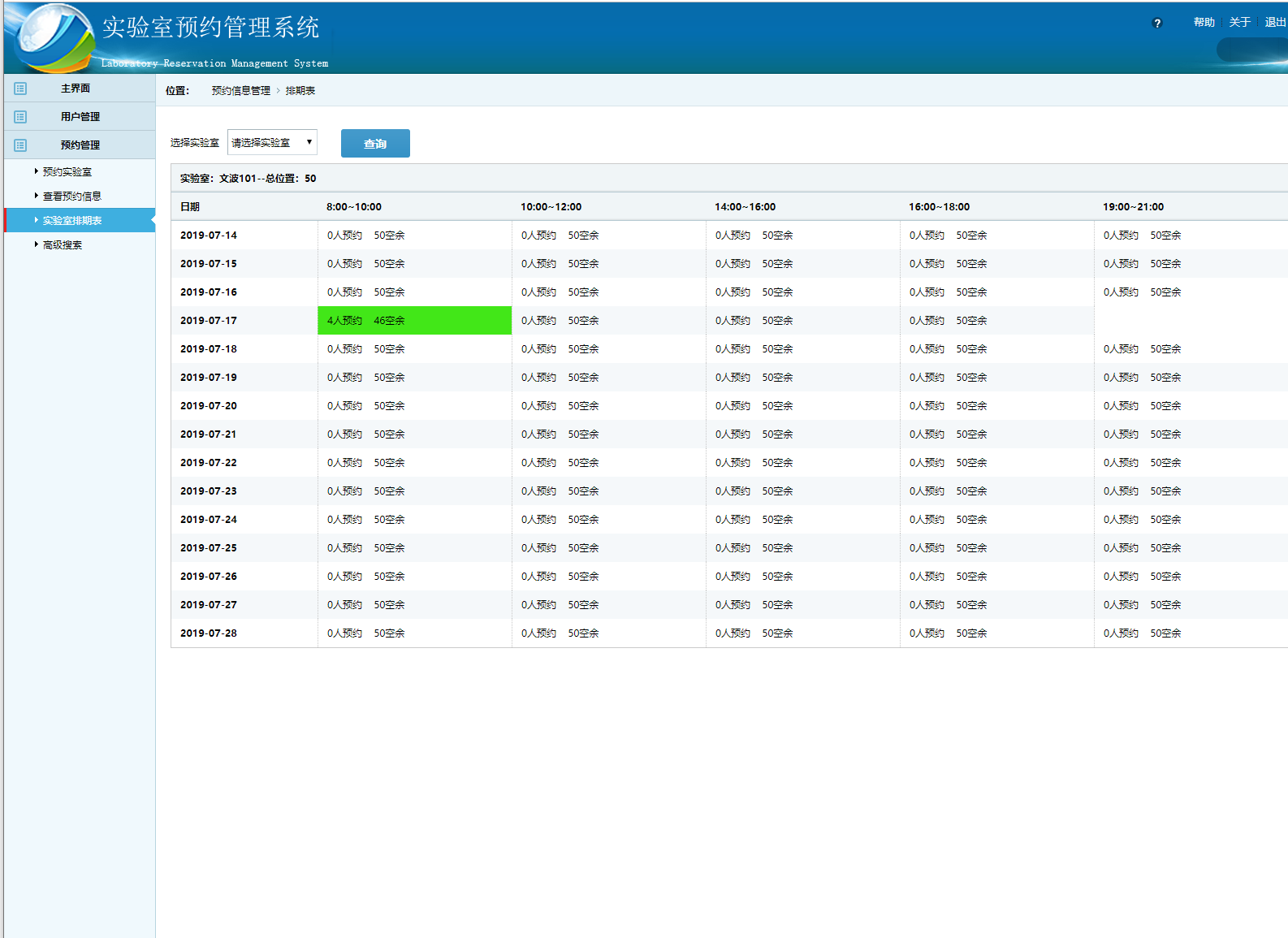Expand the 预约实验室 arrow in sidebar

click(x=37, y=171)
